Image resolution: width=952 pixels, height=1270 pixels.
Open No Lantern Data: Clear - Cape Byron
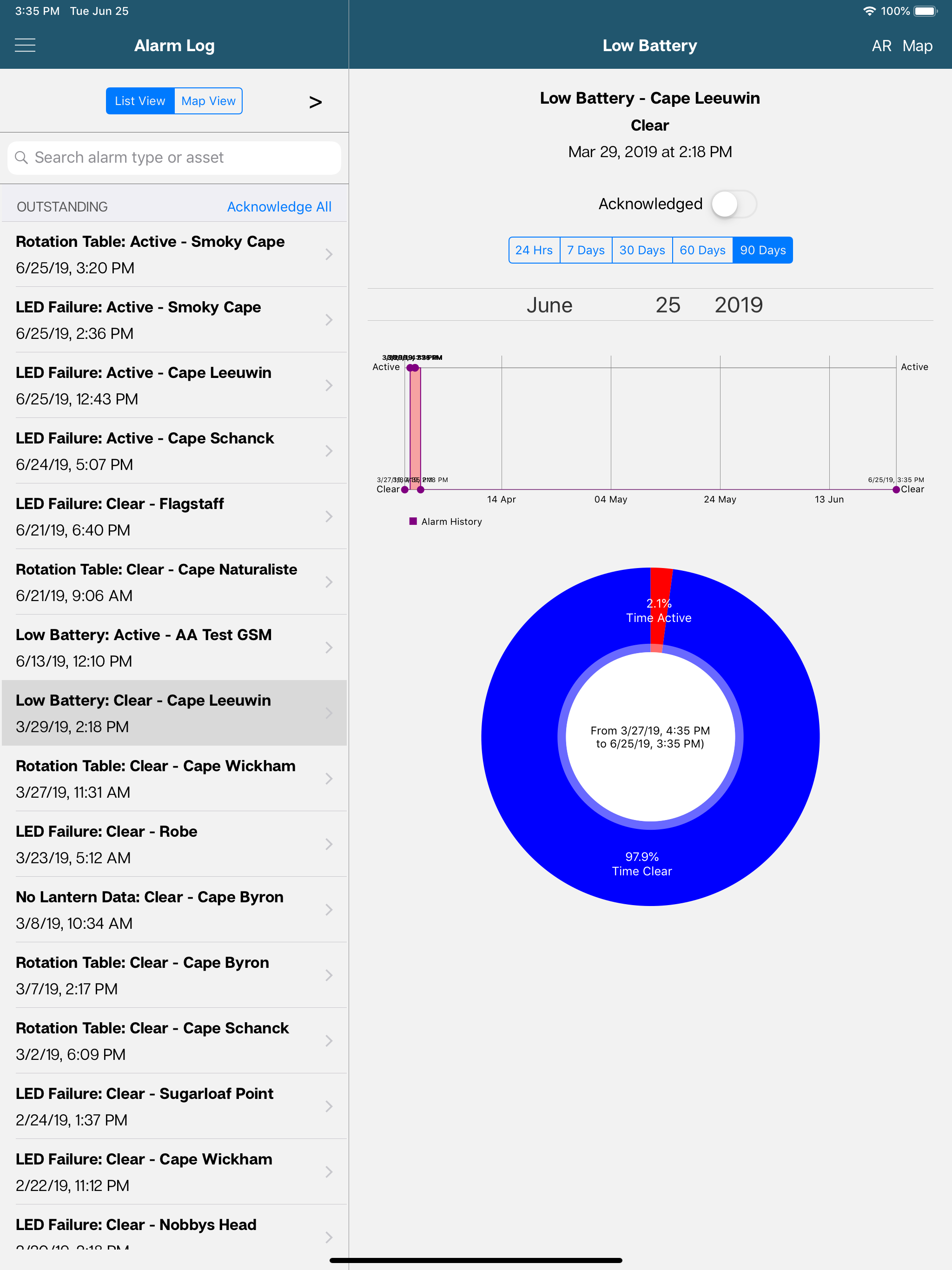[175, 909]
